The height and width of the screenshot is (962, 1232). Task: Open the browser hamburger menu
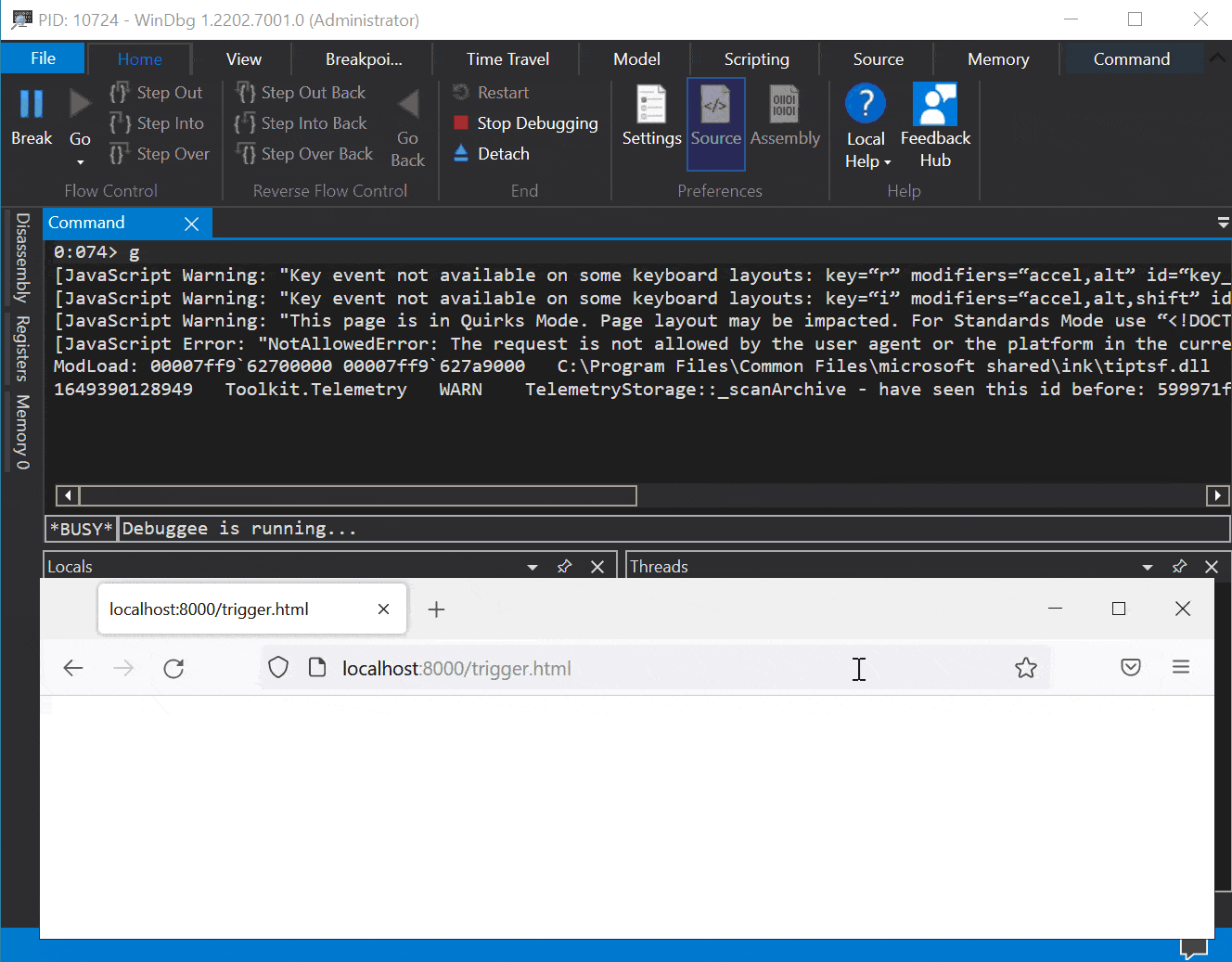point(1181,668)
